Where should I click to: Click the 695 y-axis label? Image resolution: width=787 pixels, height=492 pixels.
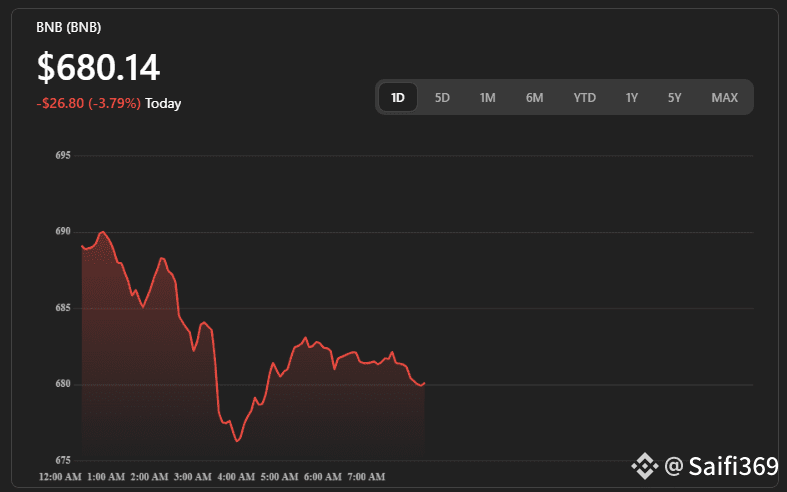[63, 156]
